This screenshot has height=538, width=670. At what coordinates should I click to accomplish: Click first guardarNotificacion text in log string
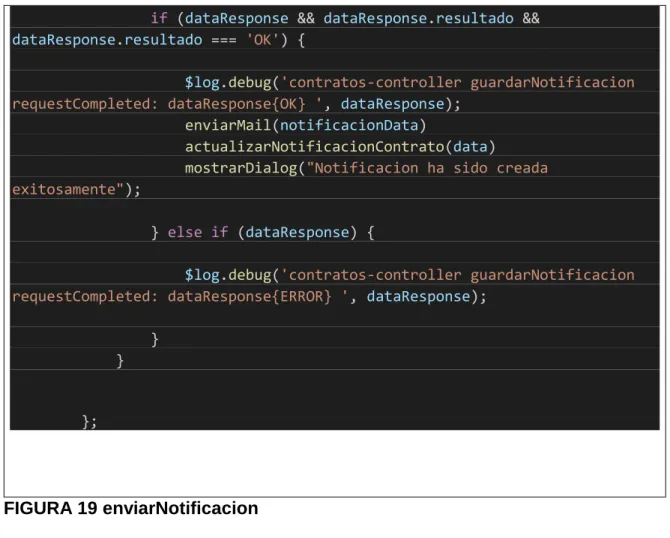[x=552, y=82]
